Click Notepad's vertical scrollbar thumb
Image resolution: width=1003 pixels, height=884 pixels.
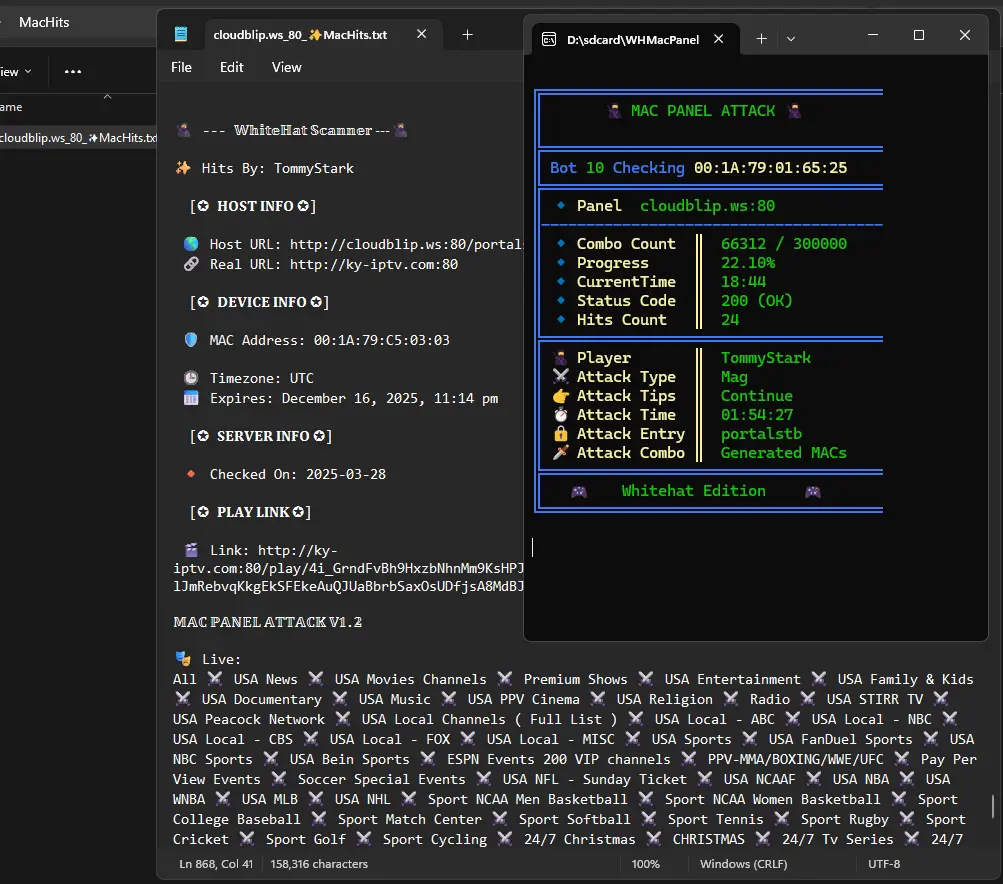(x=993, y=806)
